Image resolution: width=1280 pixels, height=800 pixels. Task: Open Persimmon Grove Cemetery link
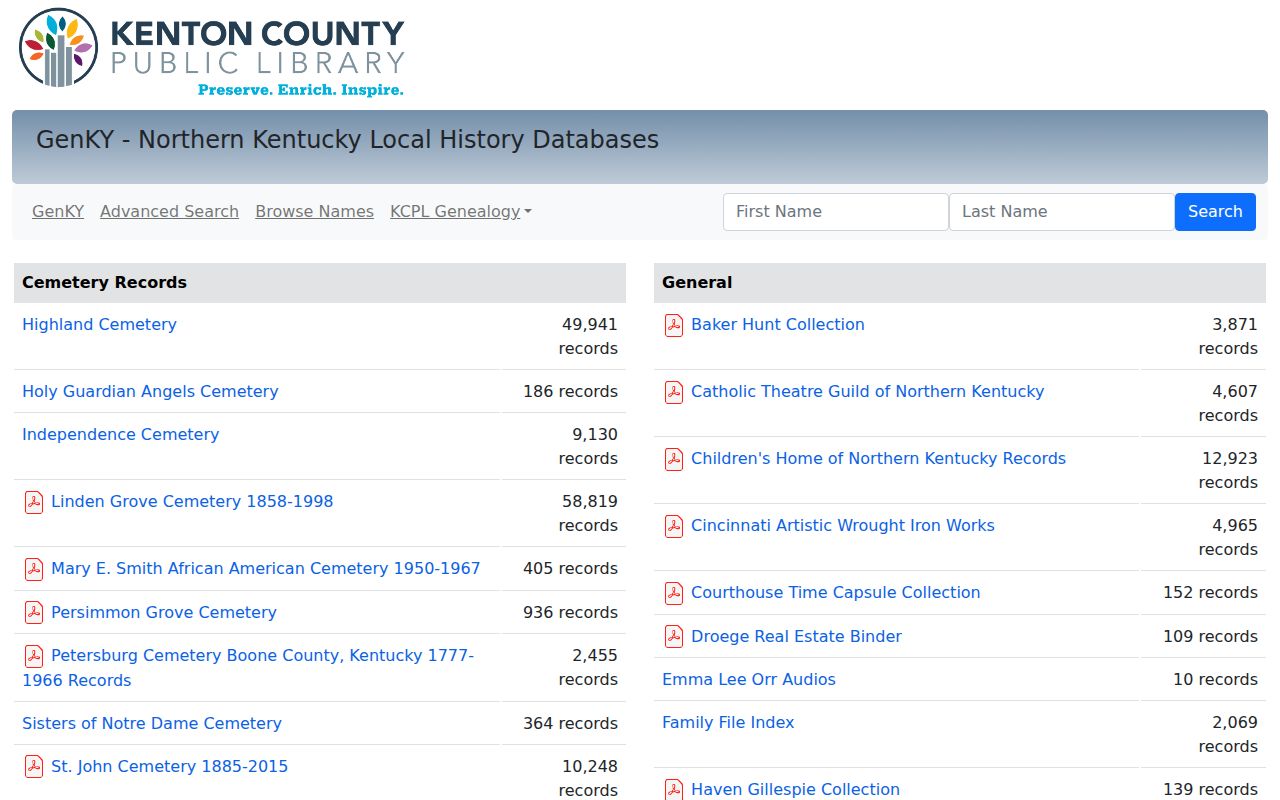[x=164, y=612]
